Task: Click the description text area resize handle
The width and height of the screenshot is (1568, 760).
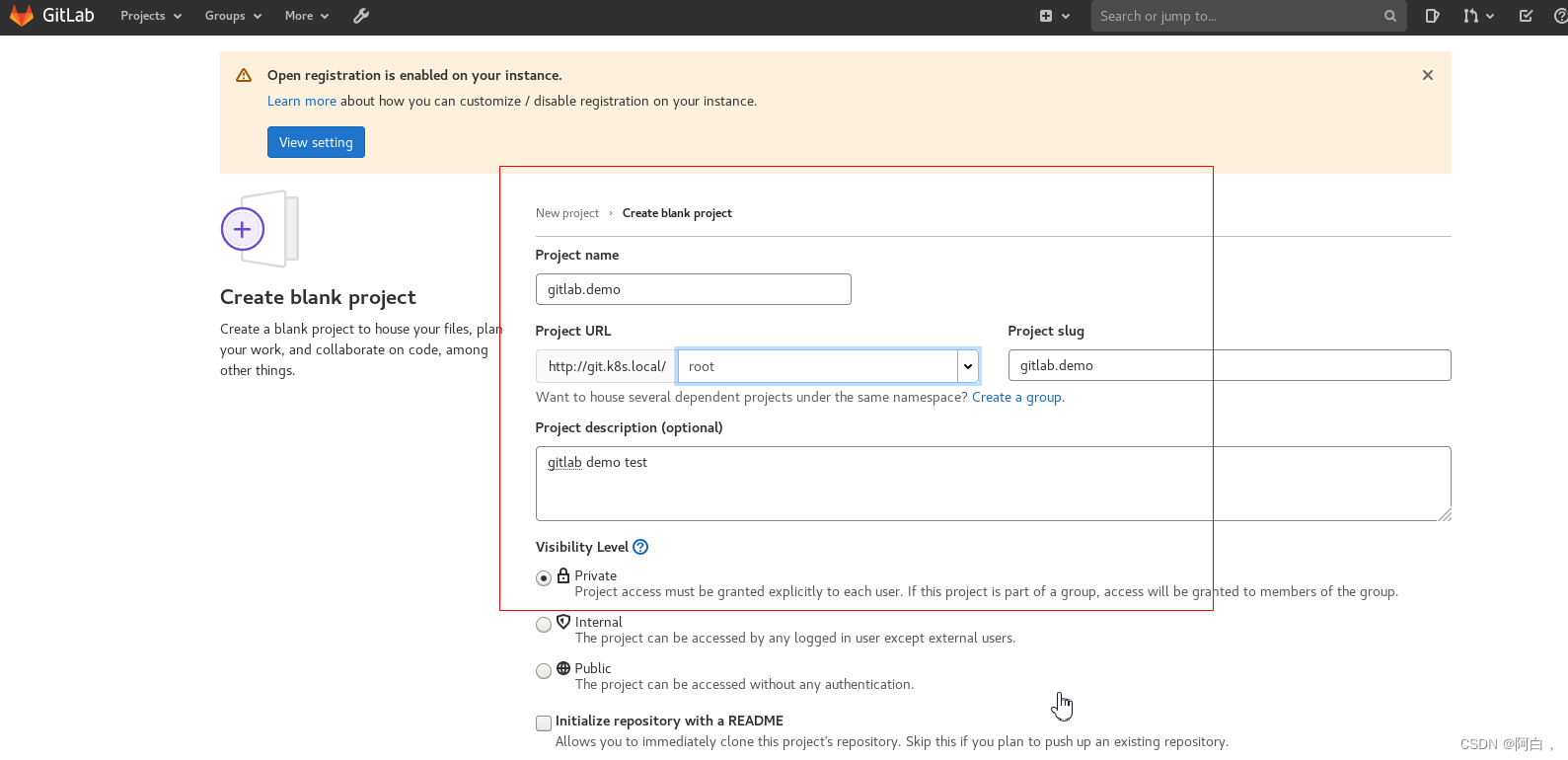Action: [1445, 514]
